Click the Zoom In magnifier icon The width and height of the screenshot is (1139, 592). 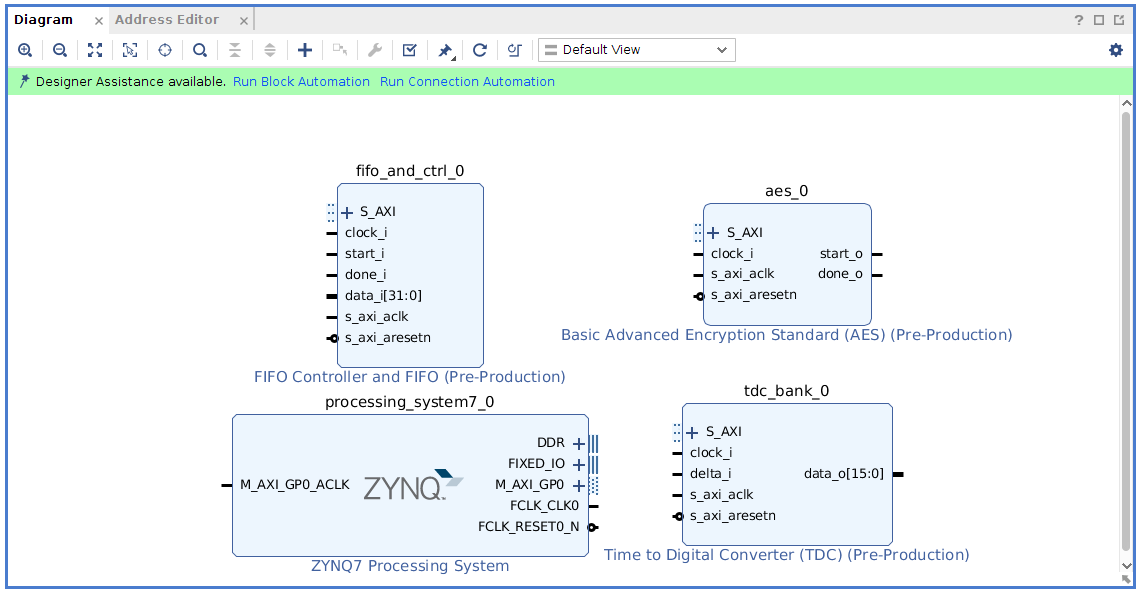25,50
